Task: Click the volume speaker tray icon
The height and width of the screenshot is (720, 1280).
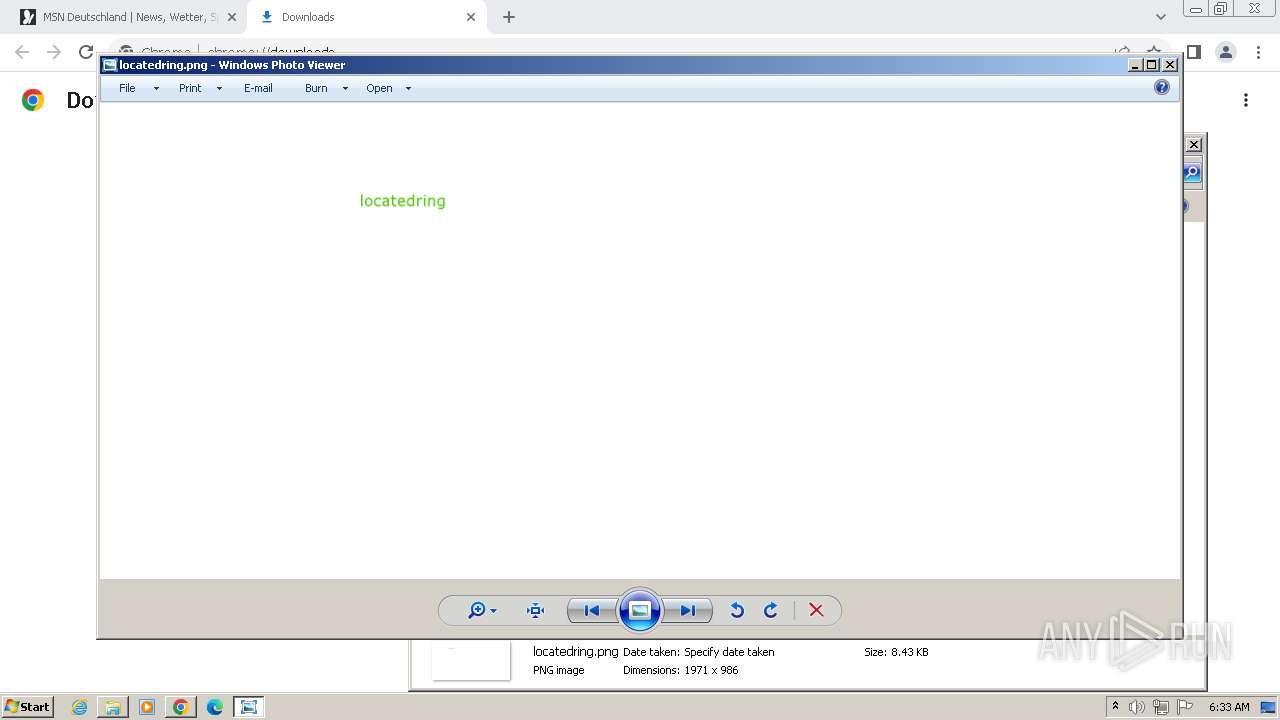Action: tap(1137, 707)
